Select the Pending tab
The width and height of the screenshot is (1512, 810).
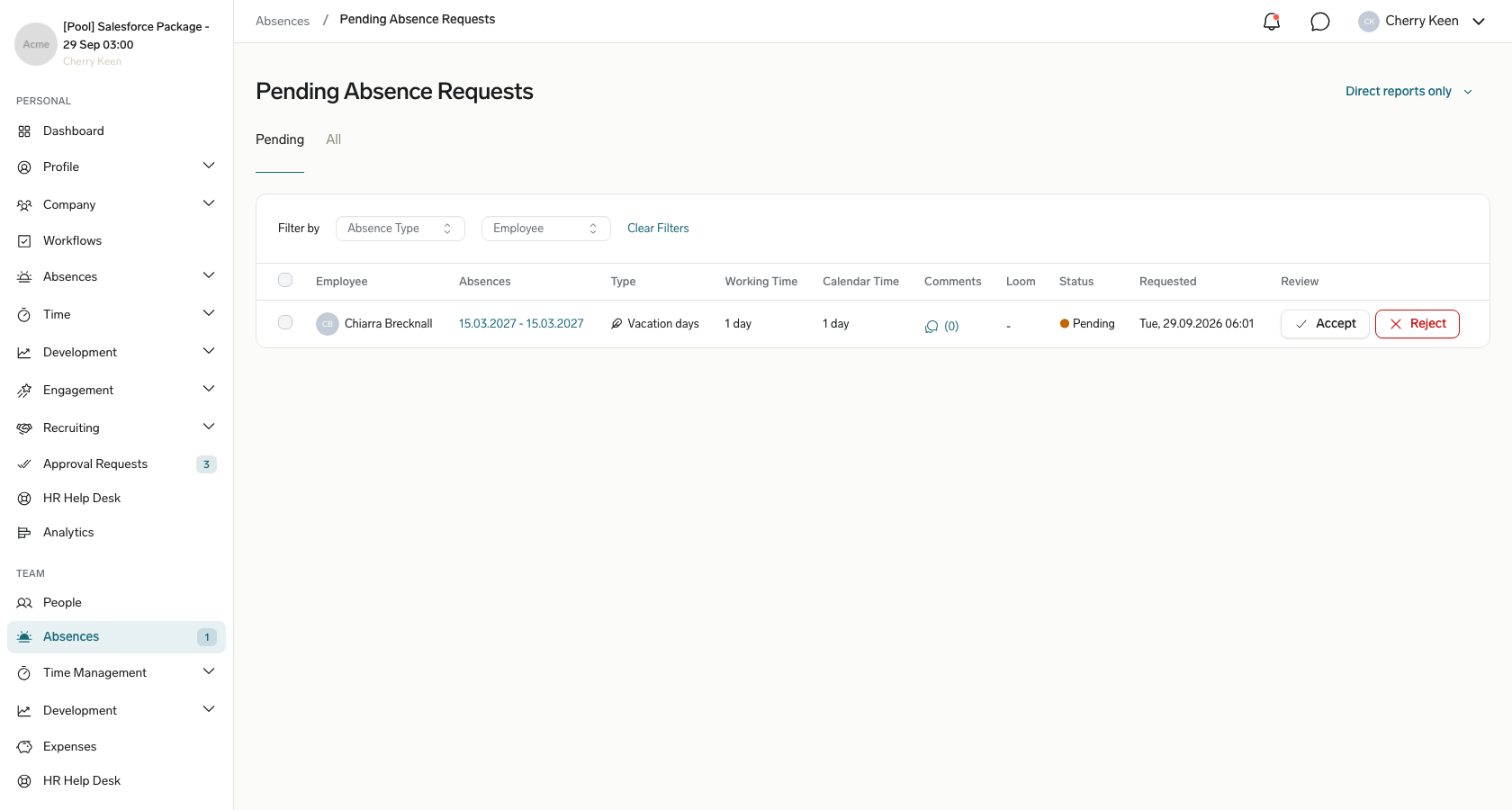[280, 139]
